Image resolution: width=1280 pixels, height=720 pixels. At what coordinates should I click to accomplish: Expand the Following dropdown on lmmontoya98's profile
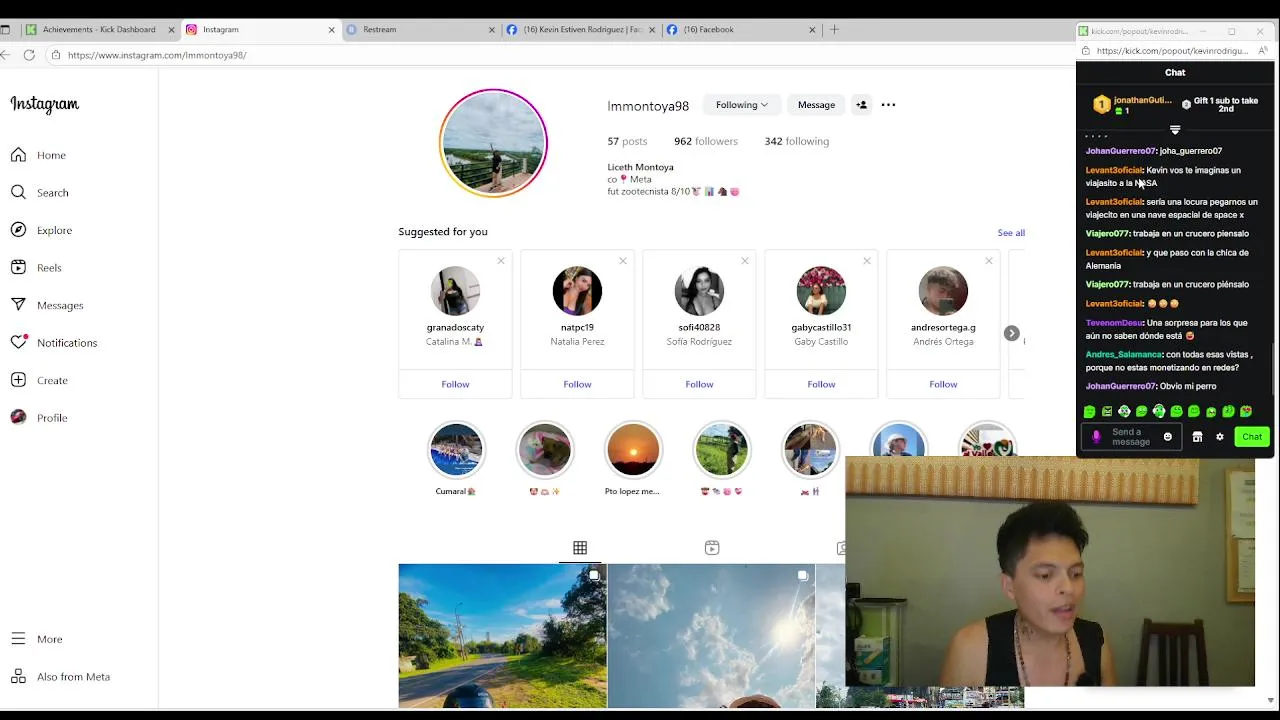[741, 105]
